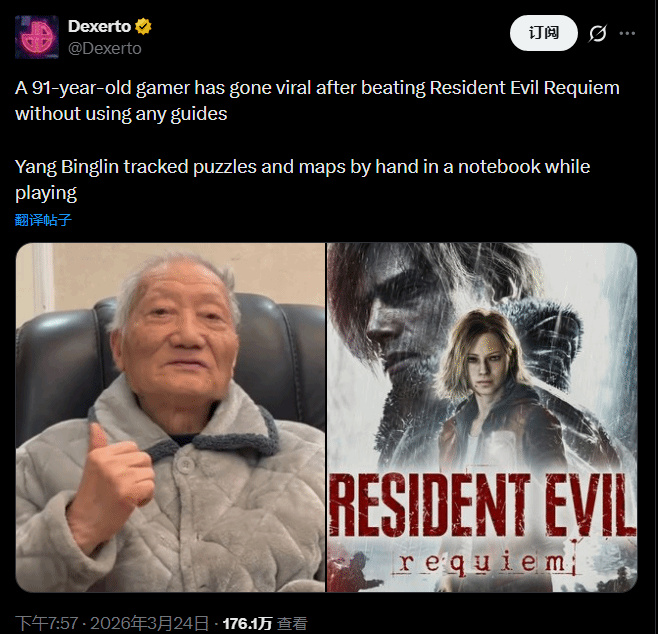The width and height of the screenshot is (658, 634).
Task: Click the red RESIDENT EVIL title on poster
Action: 482,505
